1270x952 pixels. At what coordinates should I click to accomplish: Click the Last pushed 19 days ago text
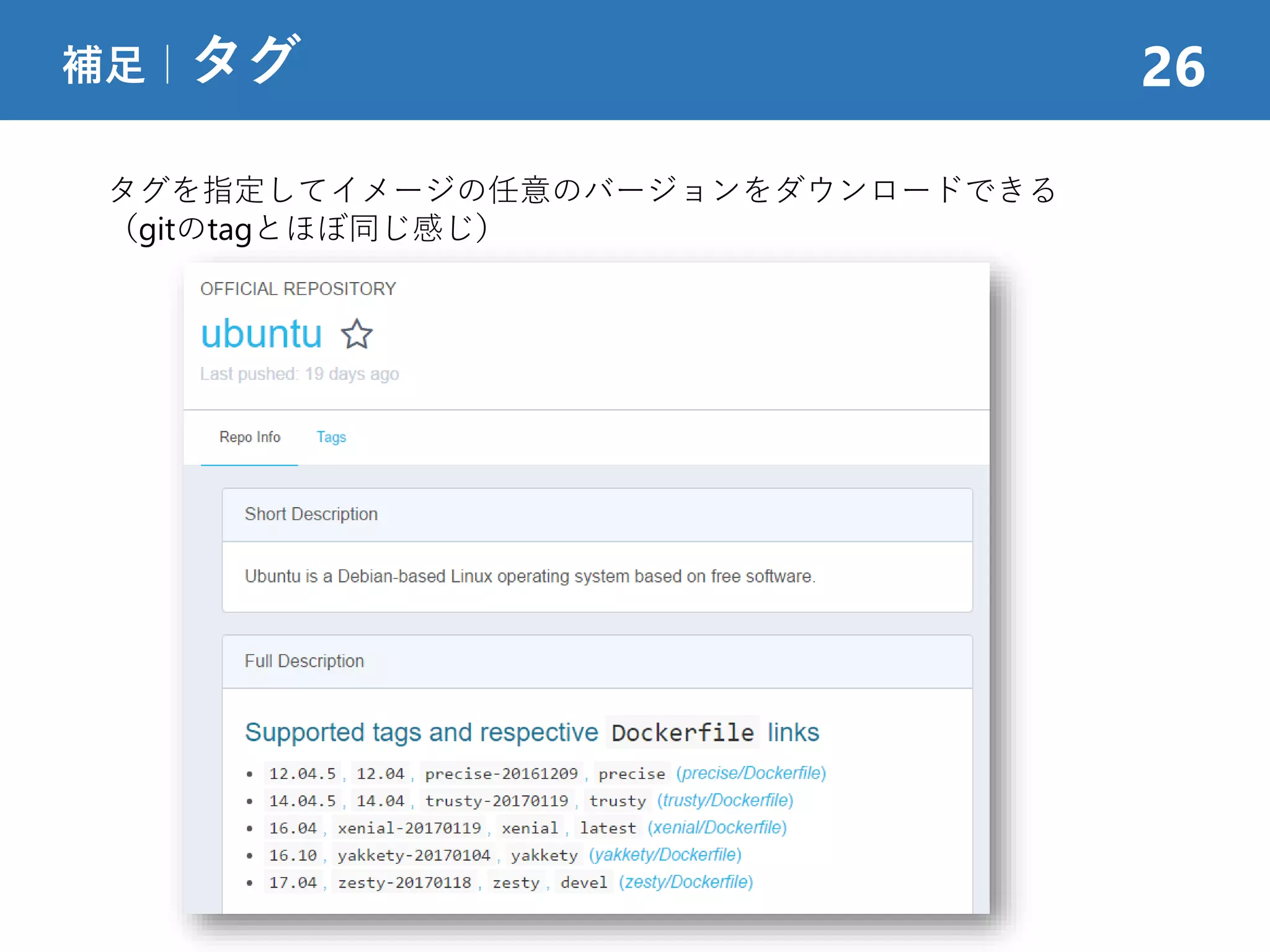[x=300, y=374]
